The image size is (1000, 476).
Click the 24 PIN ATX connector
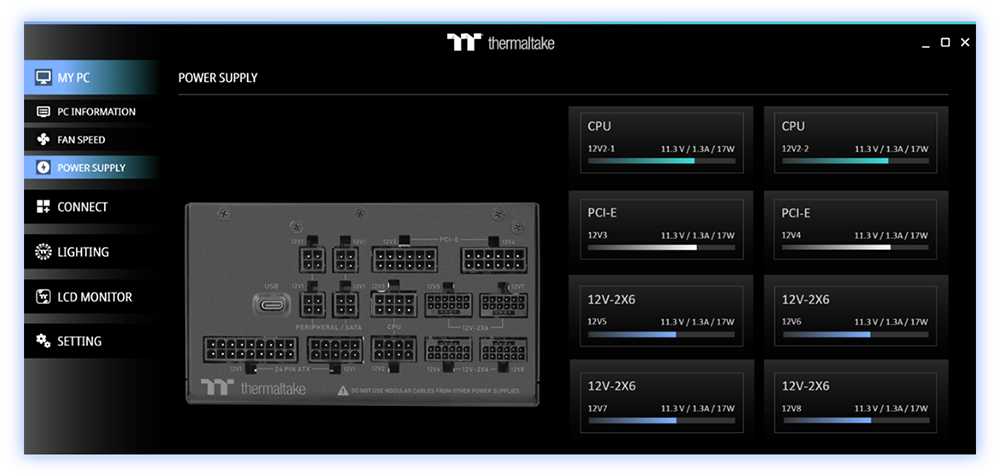coord(250,350)
